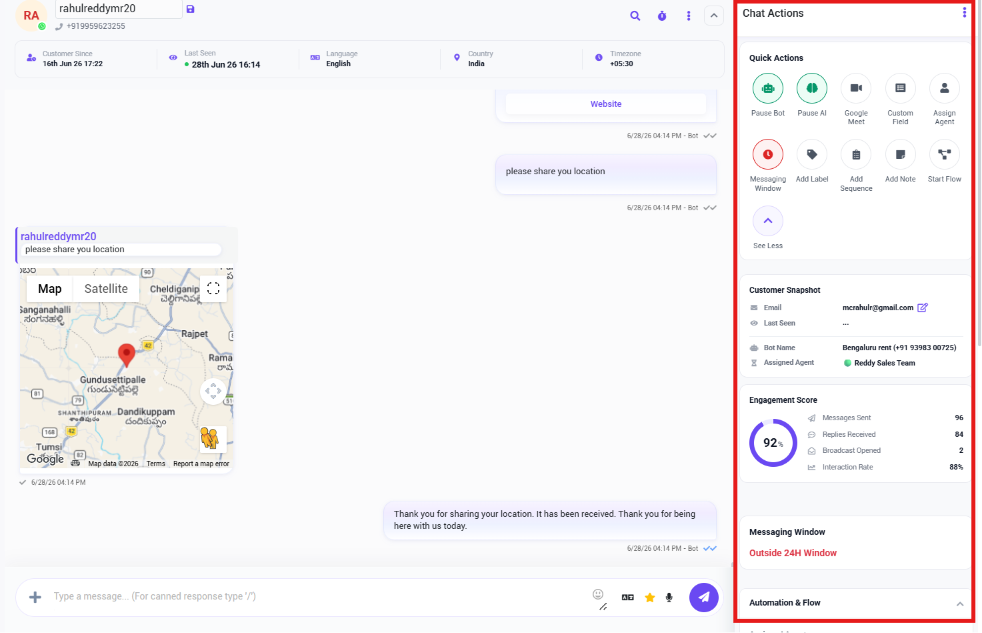Click the Last Seen 28th Jun value
Screen dimensions: 982x633
225,64
